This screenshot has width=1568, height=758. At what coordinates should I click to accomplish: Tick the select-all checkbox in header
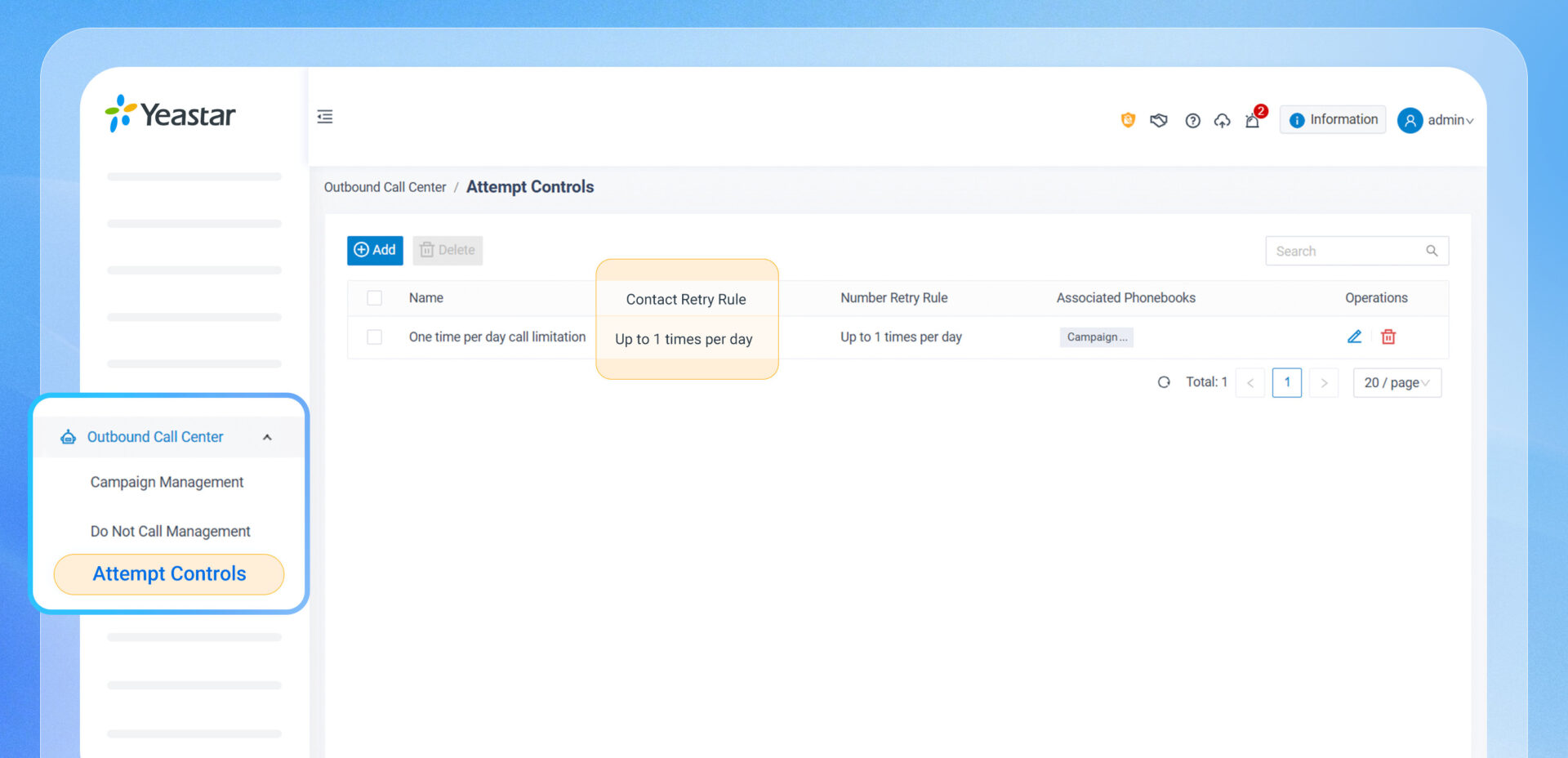[x=374, y=298]
